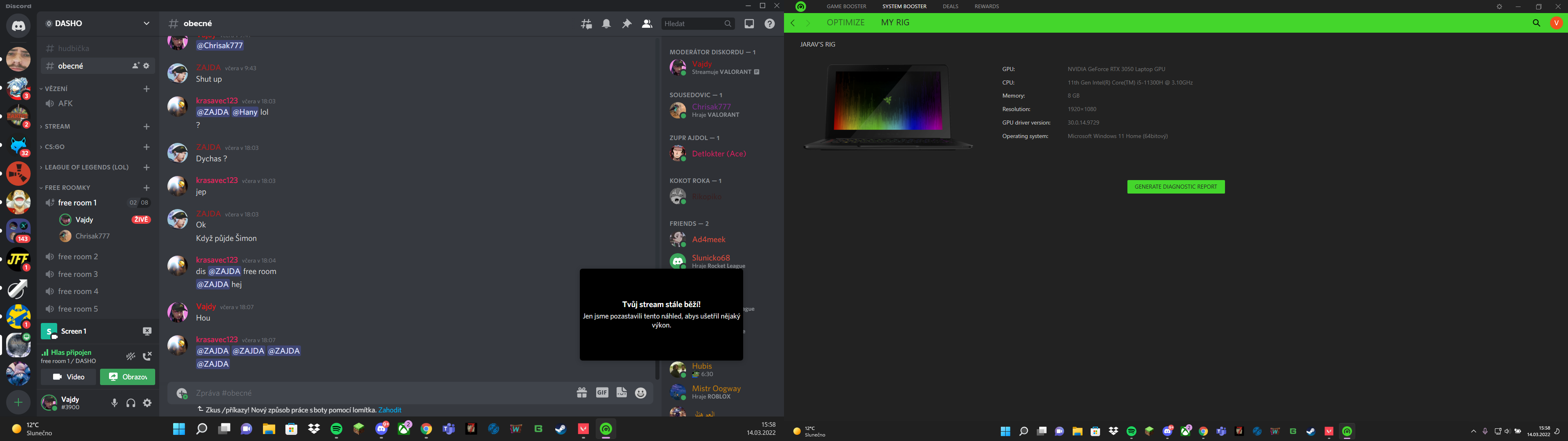This screenshot has height=441, width=1568.
Task: Open Threads icon in Discord channel header
Action: [586, 24]
